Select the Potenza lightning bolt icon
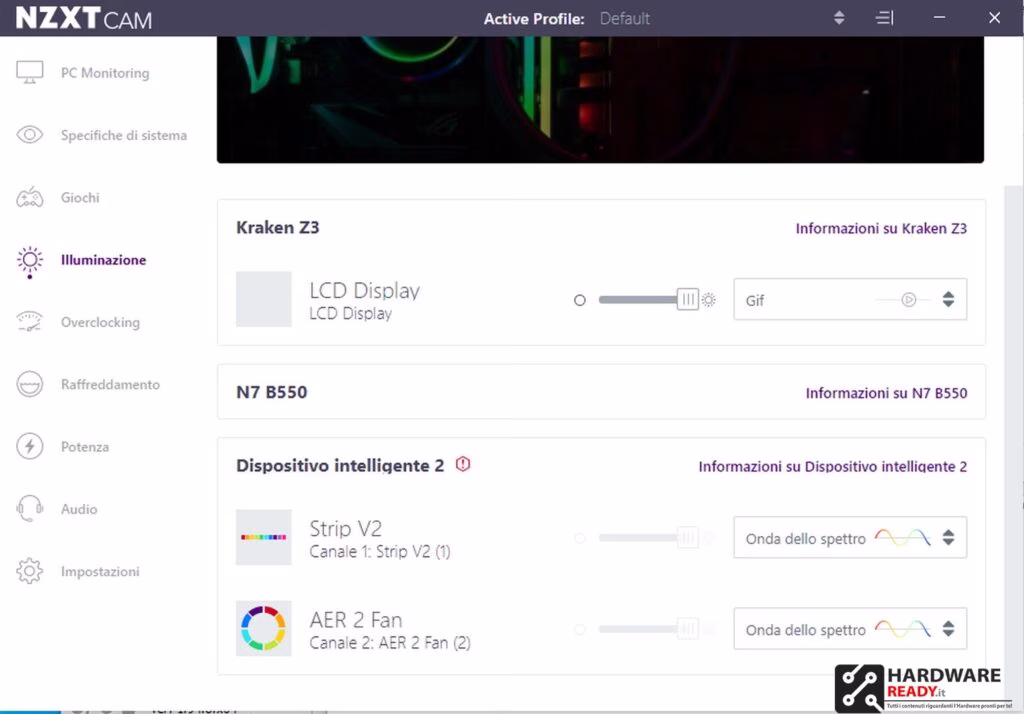Screen dimensions: 1024x714 29,446
